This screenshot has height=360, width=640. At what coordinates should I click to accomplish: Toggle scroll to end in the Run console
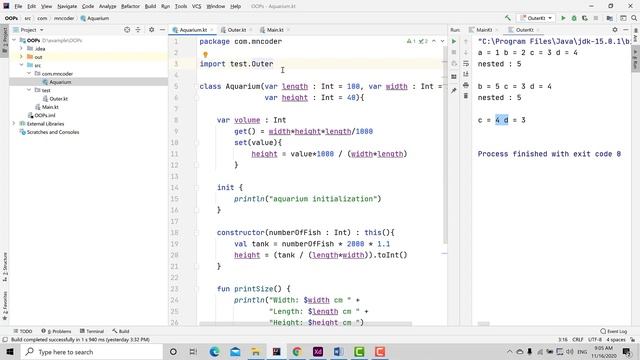pos(466,74)
